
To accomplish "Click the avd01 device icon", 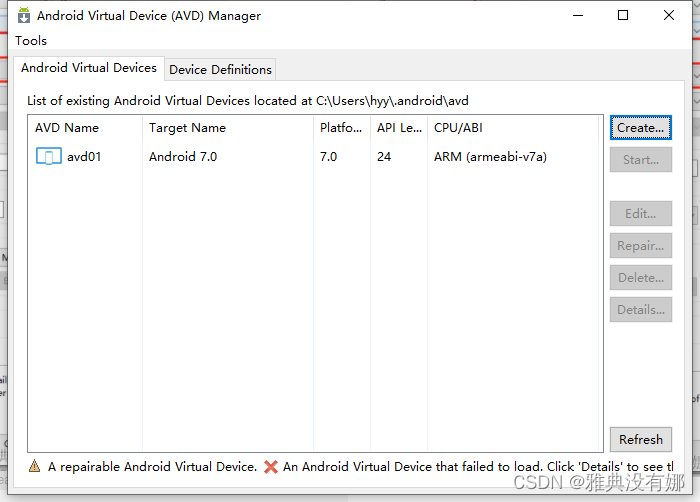I will pos(49,156).
